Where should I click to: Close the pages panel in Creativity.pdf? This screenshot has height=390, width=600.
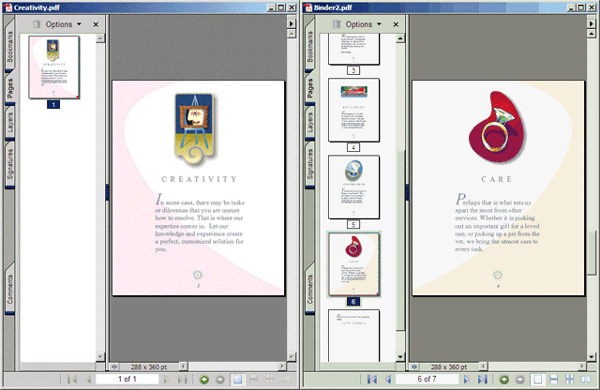(x=96, y=24)
